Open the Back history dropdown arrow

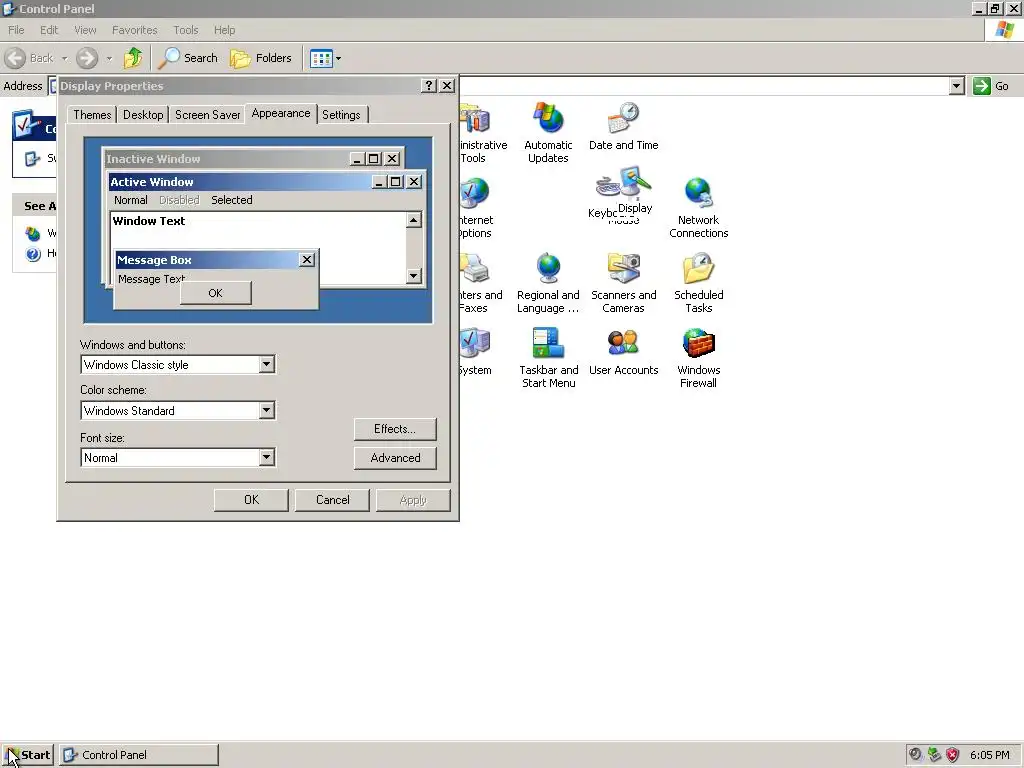click(x=65, y=58)
